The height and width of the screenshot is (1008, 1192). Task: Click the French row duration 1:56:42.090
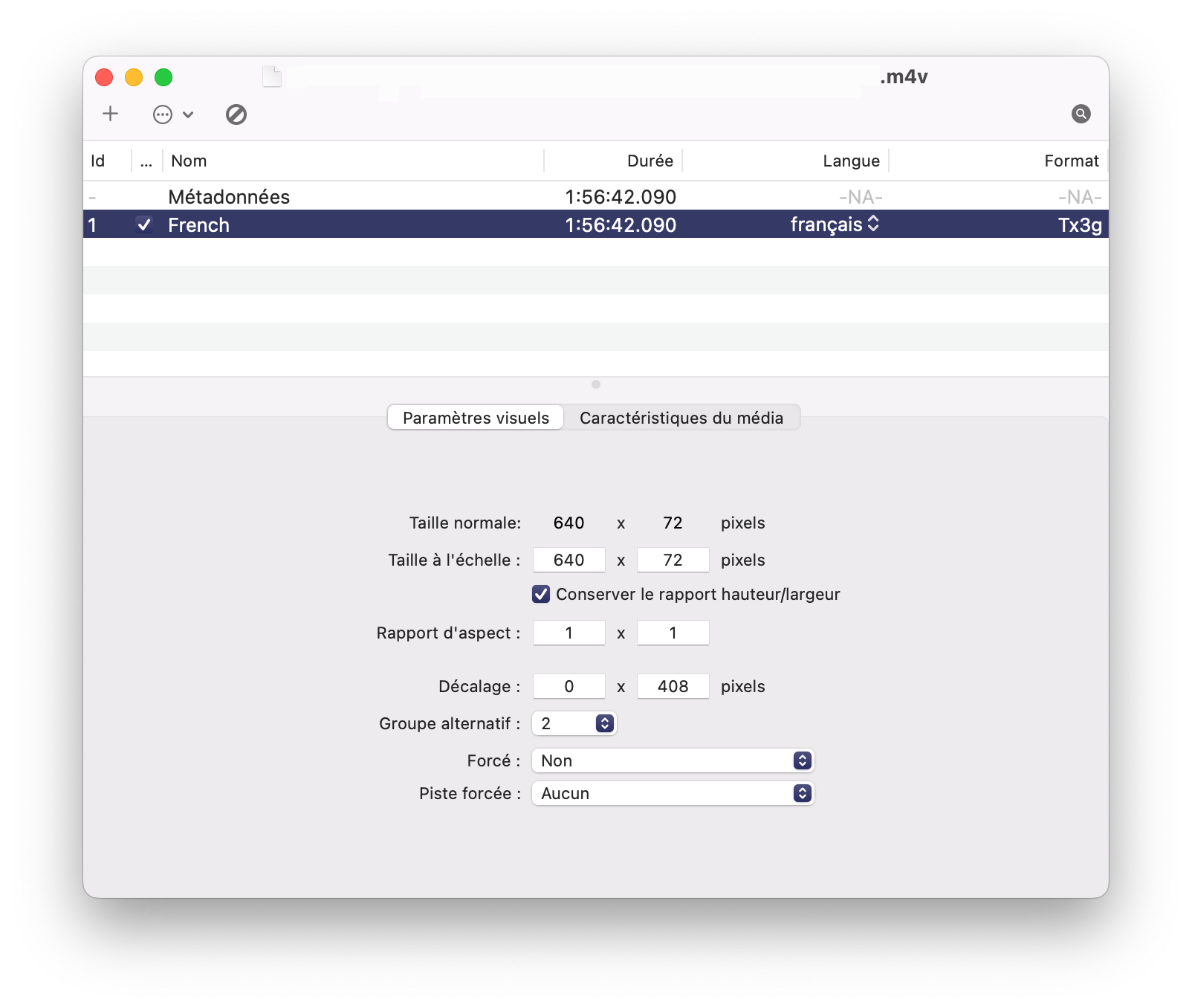tap(621, 225)
